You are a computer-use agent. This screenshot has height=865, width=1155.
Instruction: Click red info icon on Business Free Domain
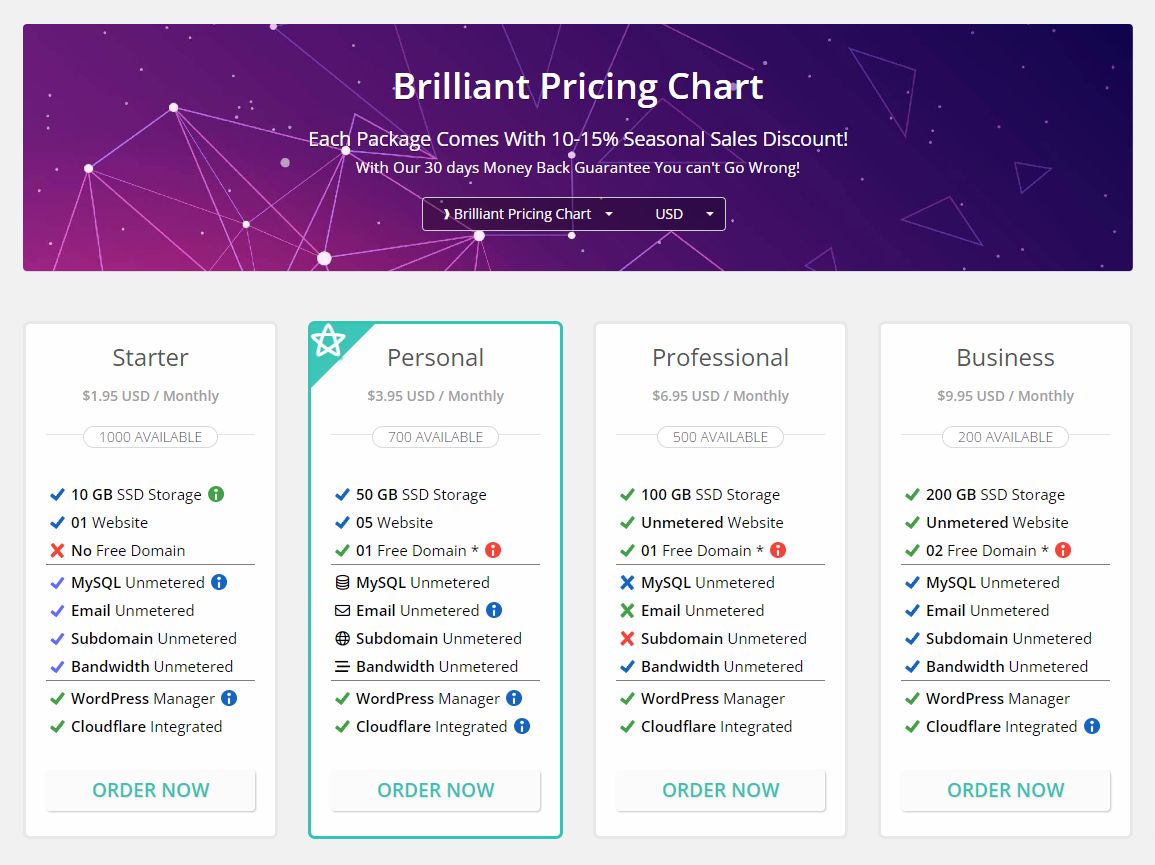pos(1063,550)
